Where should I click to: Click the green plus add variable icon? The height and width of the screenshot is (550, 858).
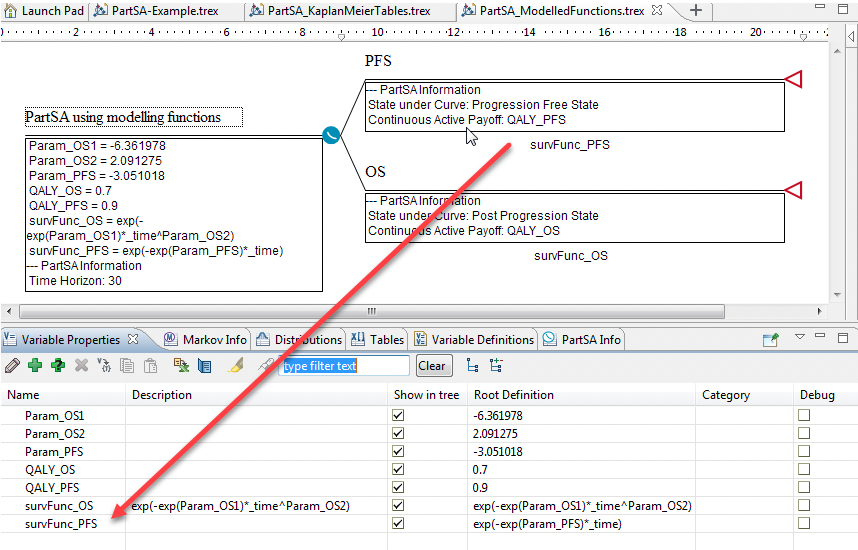point(35,366)
